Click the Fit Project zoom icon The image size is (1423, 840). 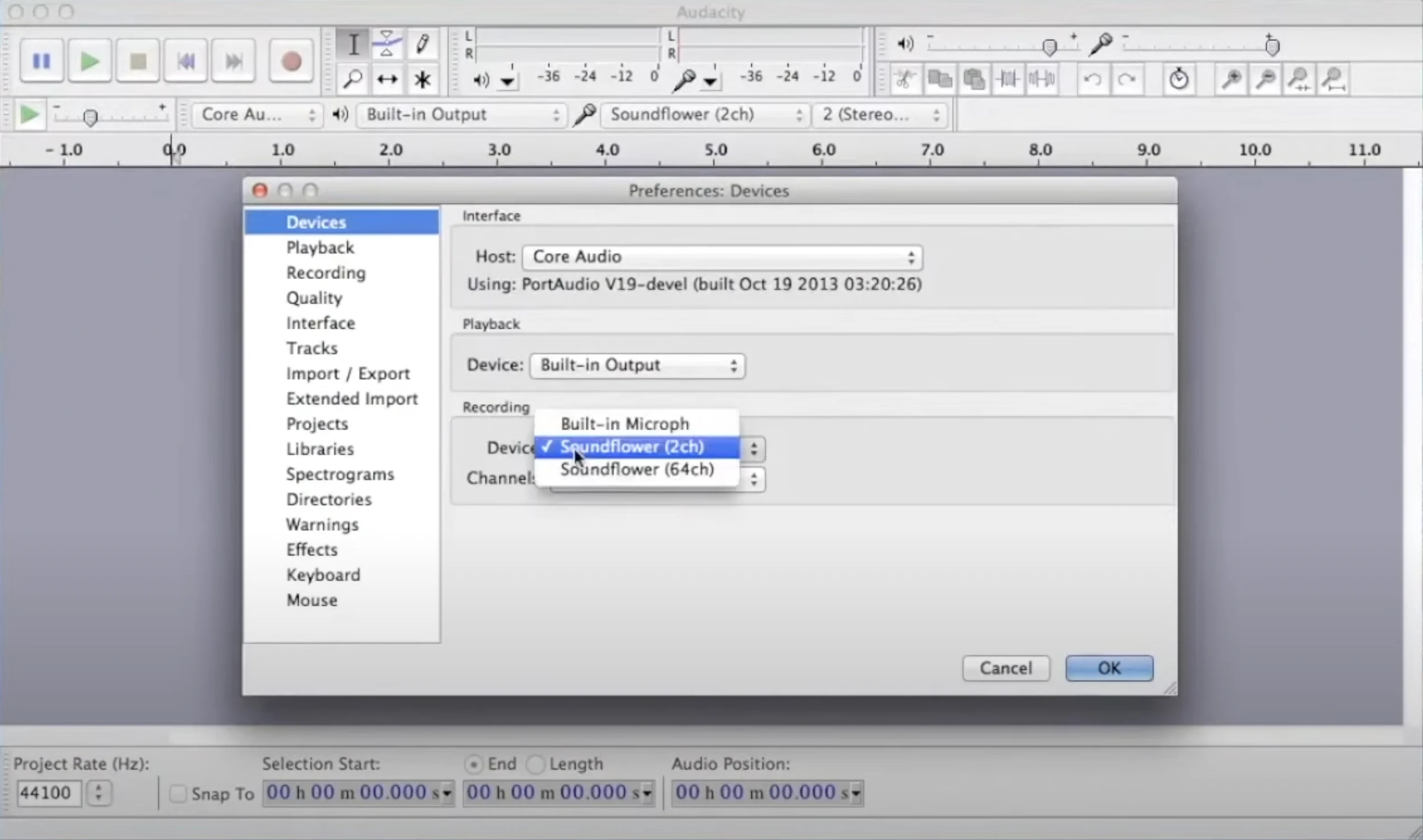[x=1334, y=79]
